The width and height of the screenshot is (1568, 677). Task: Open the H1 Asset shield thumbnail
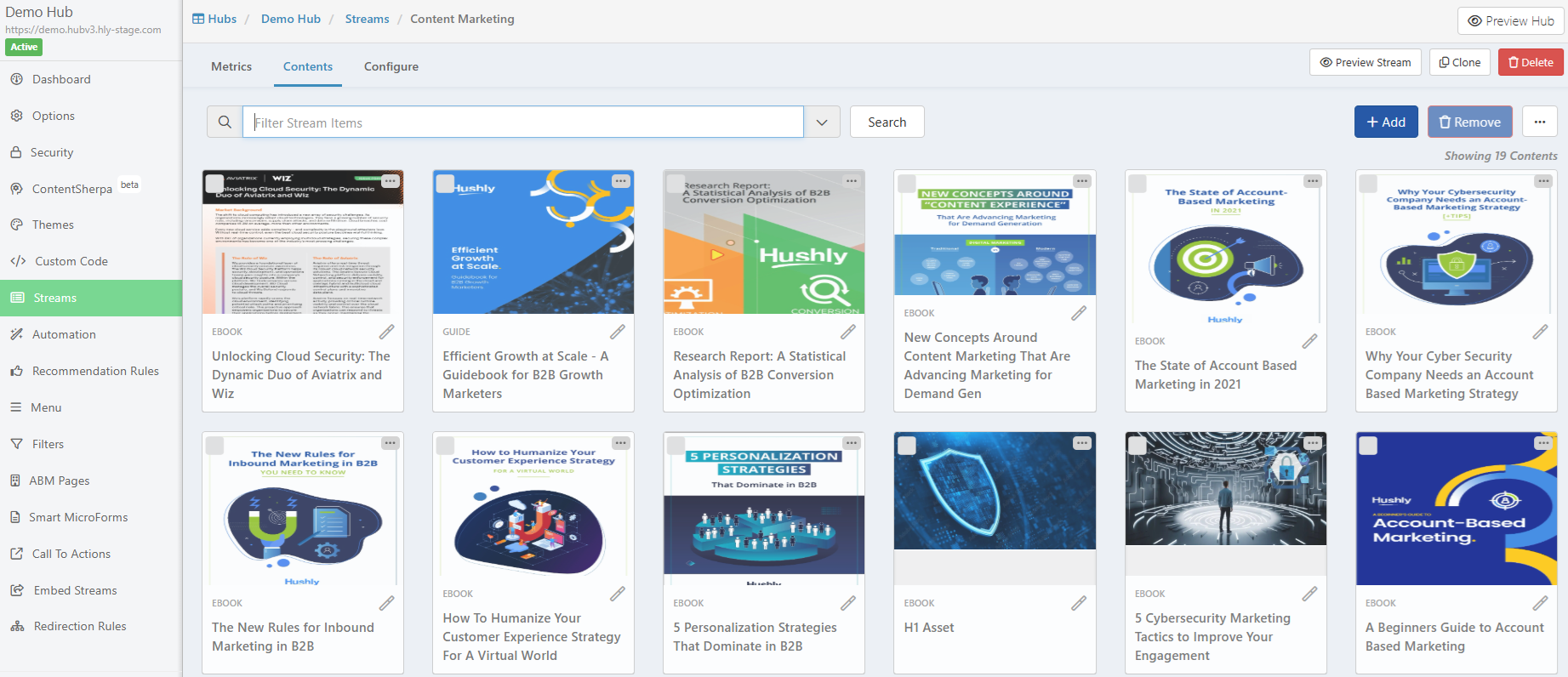pos(995,491)
